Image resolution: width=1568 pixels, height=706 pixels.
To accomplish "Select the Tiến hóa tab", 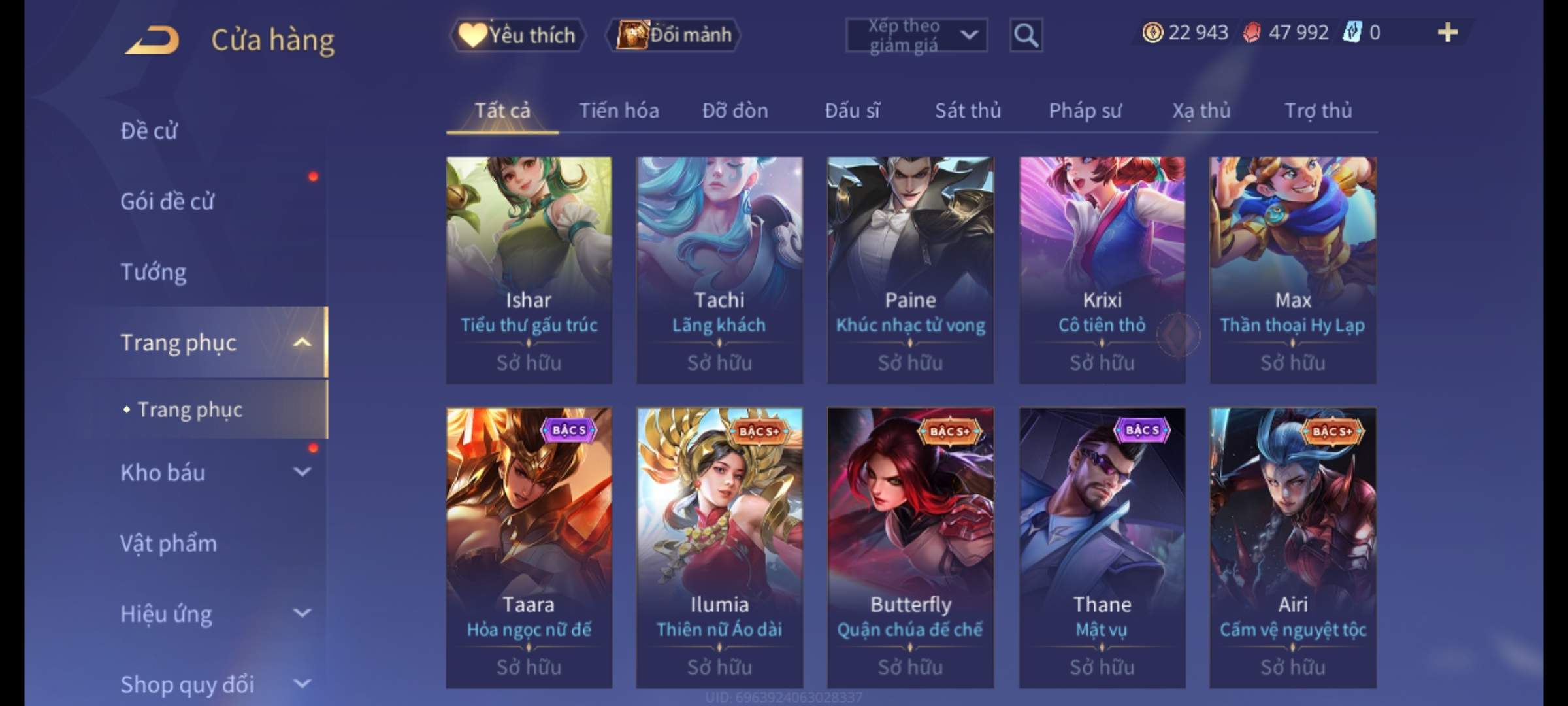I will coord(619,110).
